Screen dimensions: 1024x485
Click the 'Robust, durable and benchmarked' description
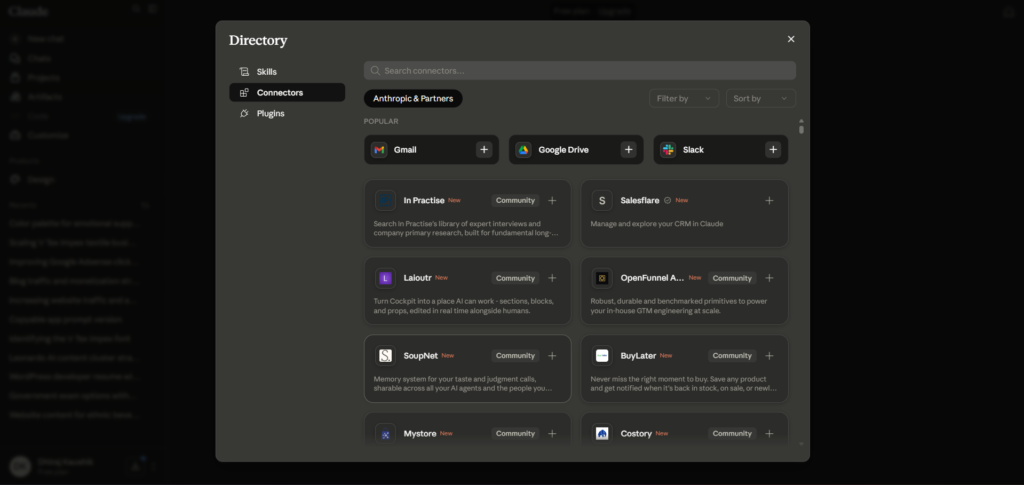[x=679, y=306]
